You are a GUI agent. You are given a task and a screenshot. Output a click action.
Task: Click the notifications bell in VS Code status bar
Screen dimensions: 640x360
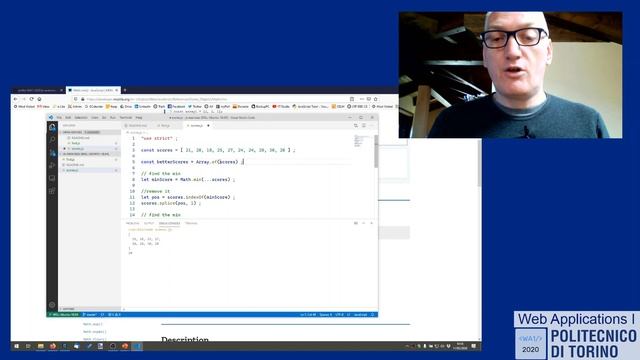tap(373, 315)
